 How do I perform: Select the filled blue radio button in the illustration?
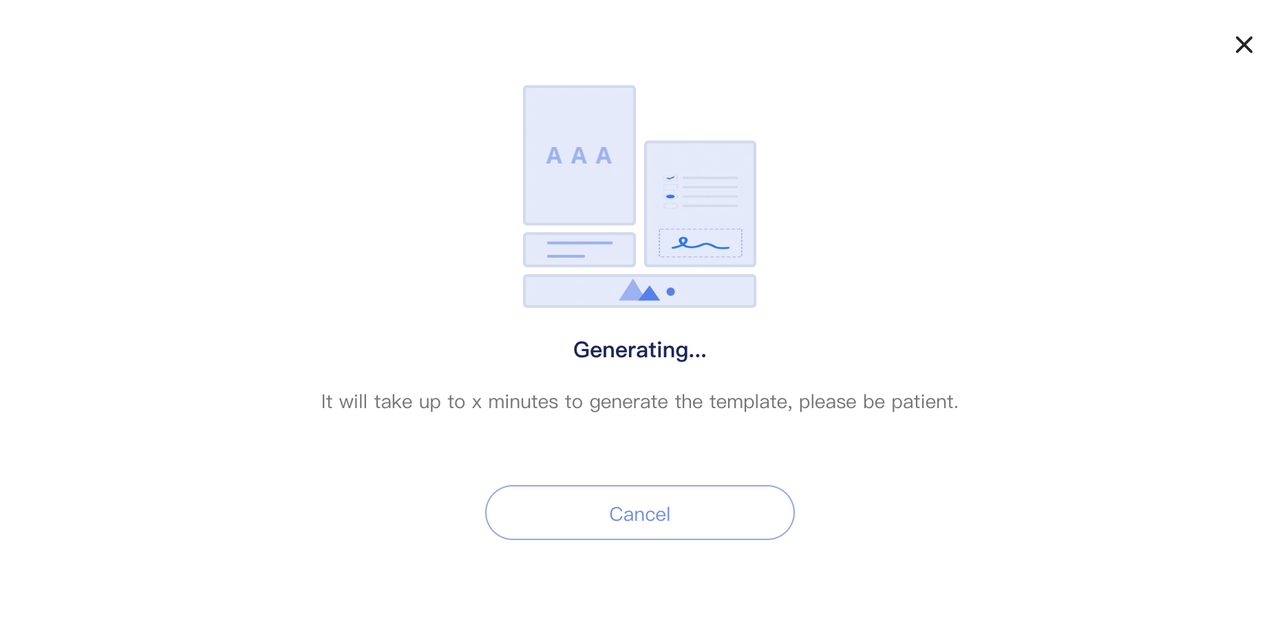(x=670, y=196)
